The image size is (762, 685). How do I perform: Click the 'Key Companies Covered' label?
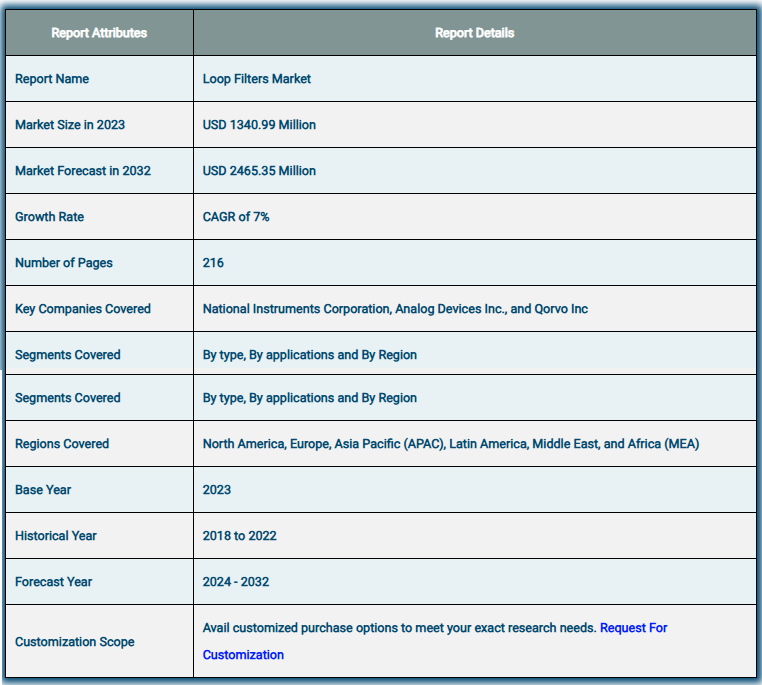point(83,309)
